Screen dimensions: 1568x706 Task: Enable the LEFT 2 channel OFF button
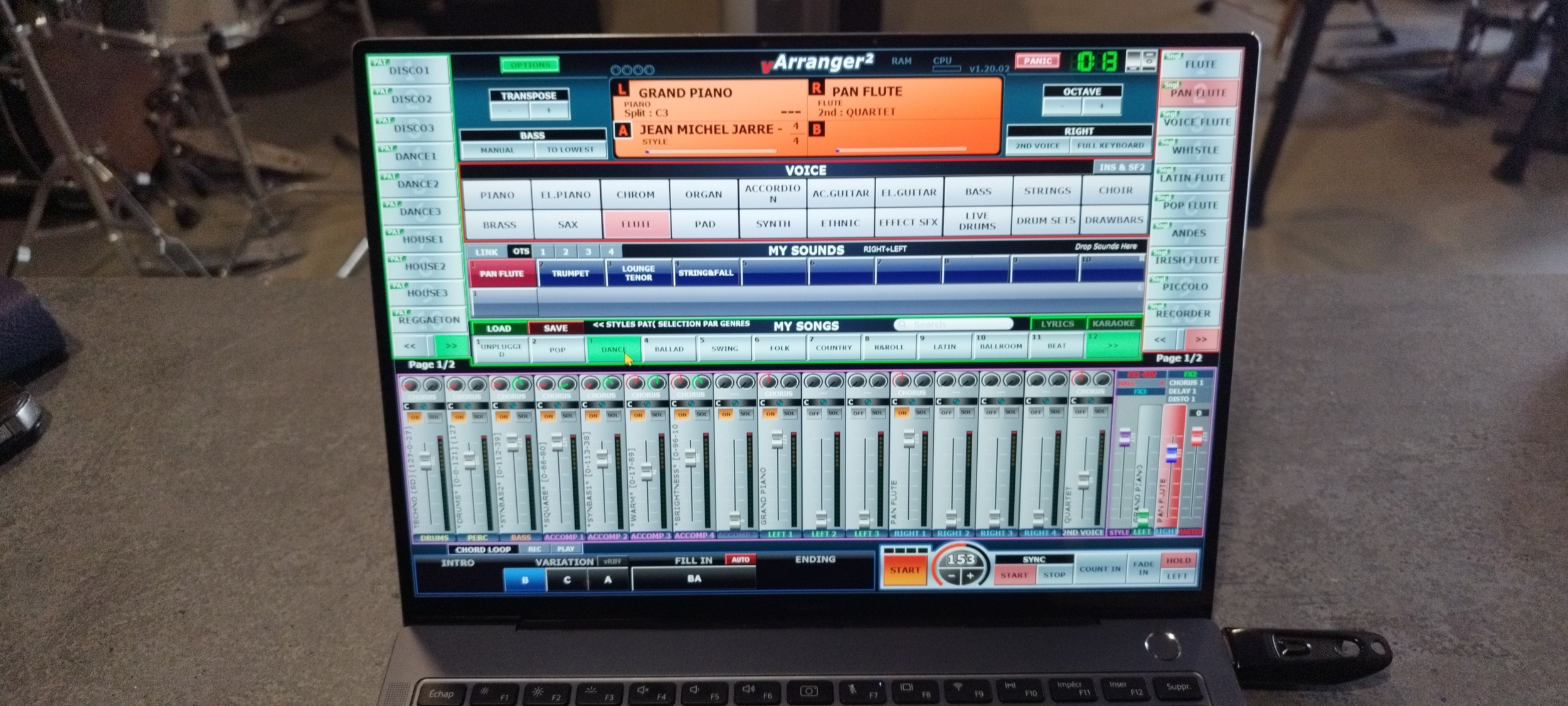pos(814,414)
